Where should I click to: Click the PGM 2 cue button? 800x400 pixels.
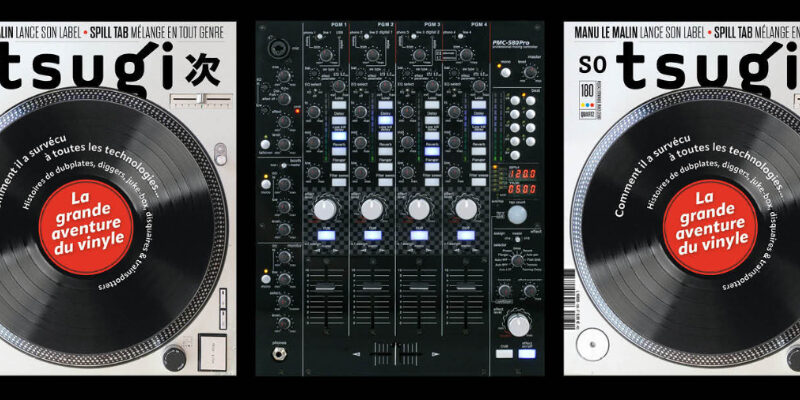(372, 235)
